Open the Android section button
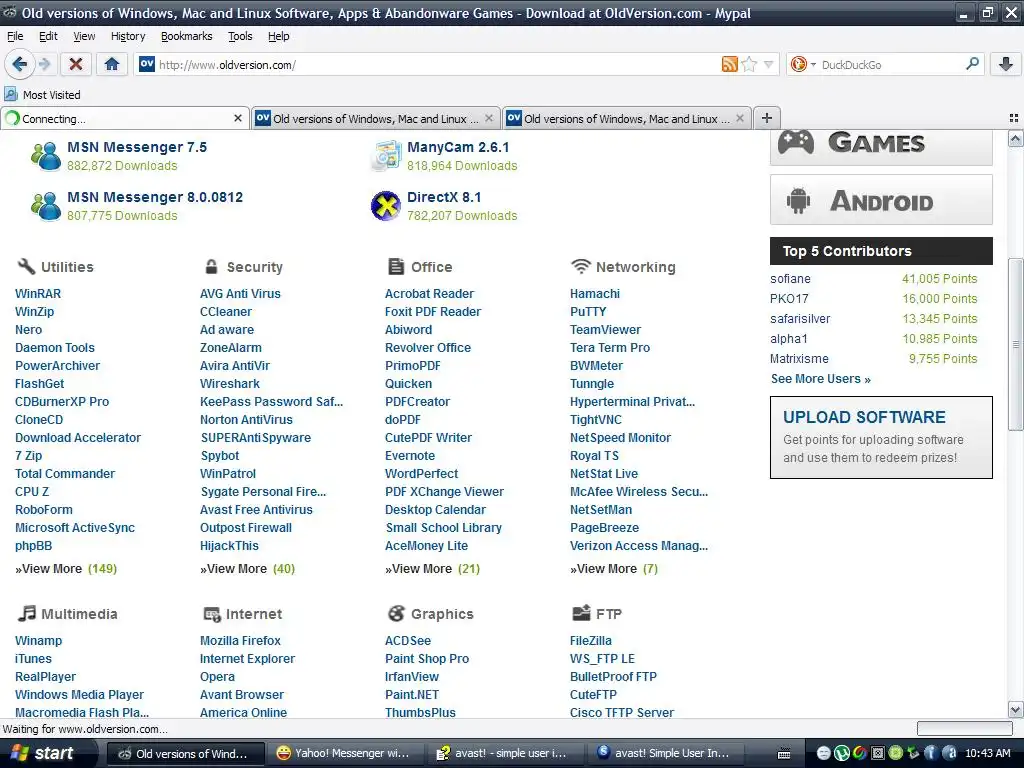 coord(881,200)
